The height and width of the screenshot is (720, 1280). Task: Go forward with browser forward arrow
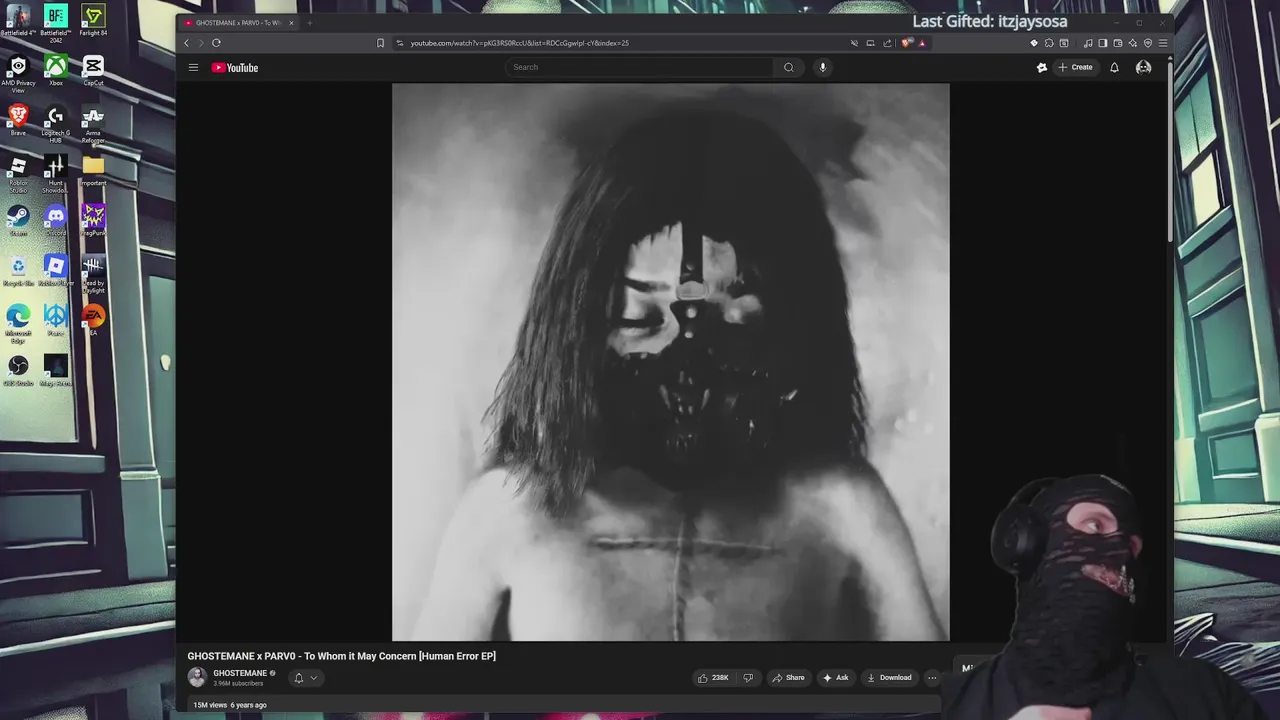(x=201, y=43)
